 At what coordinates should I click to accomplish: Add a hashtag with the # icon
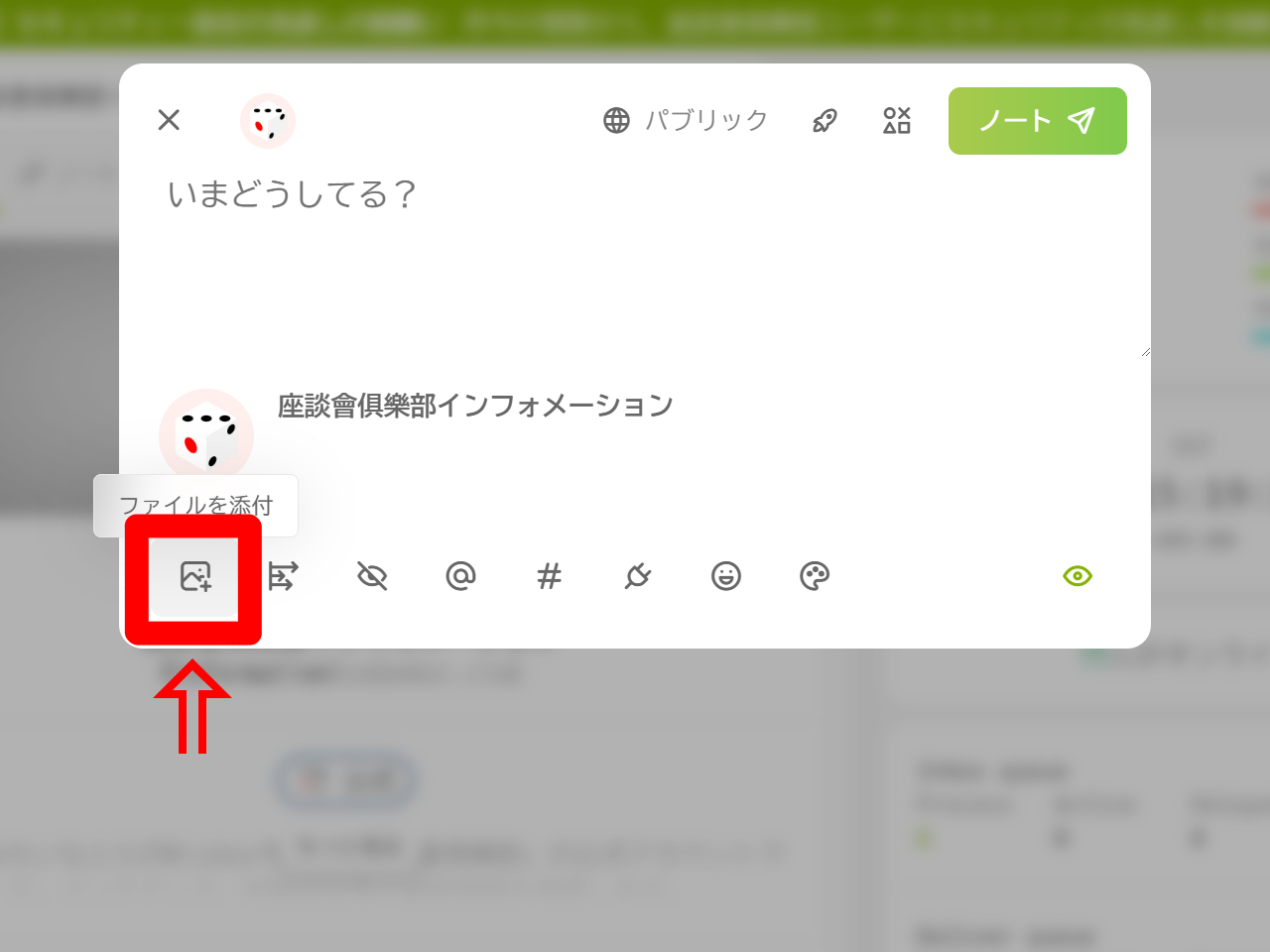click(549, 576)
